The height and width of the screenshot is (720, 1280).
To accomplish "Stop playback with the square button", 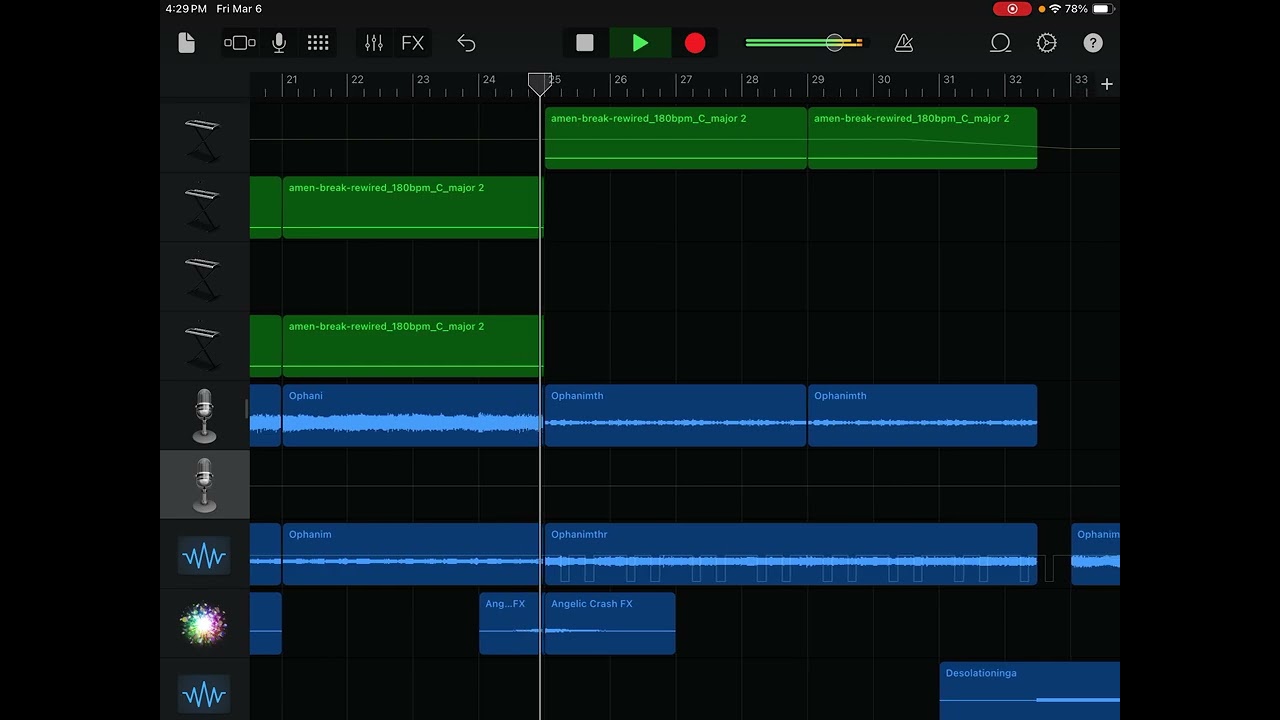I will [x=585, y=43].
